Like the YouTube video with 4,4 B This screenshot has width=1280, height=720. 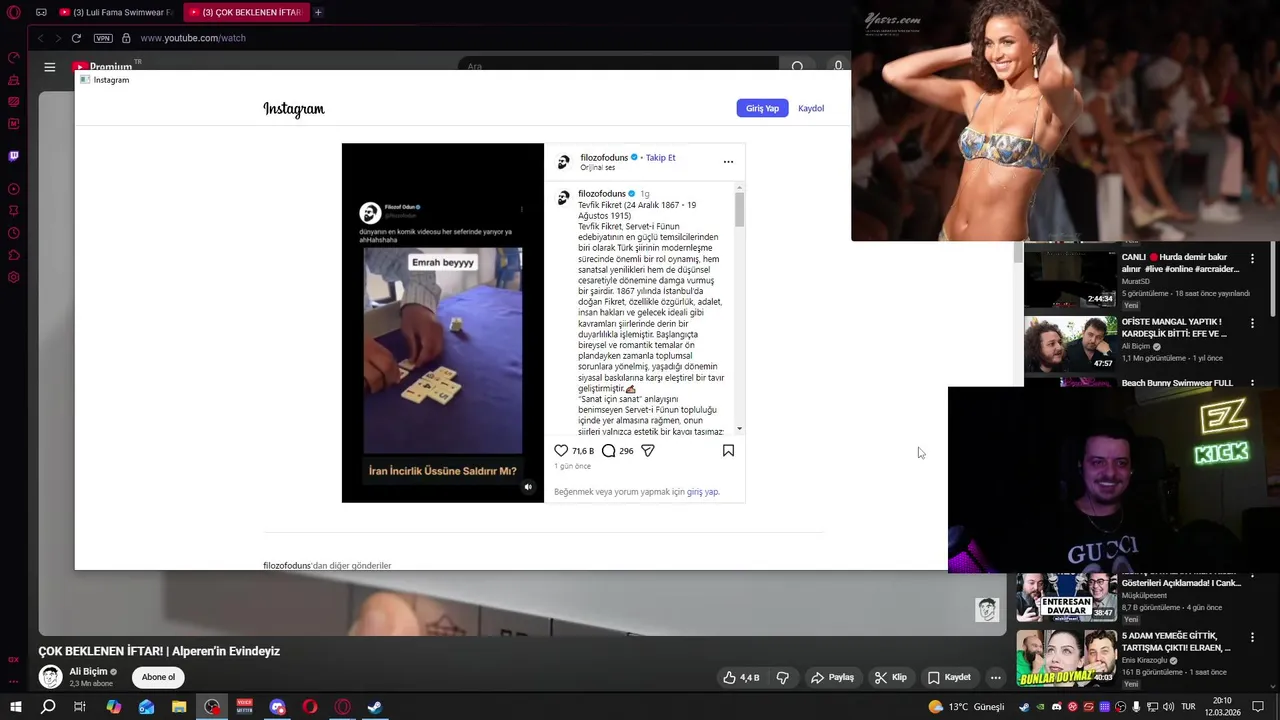click(741, 677)
